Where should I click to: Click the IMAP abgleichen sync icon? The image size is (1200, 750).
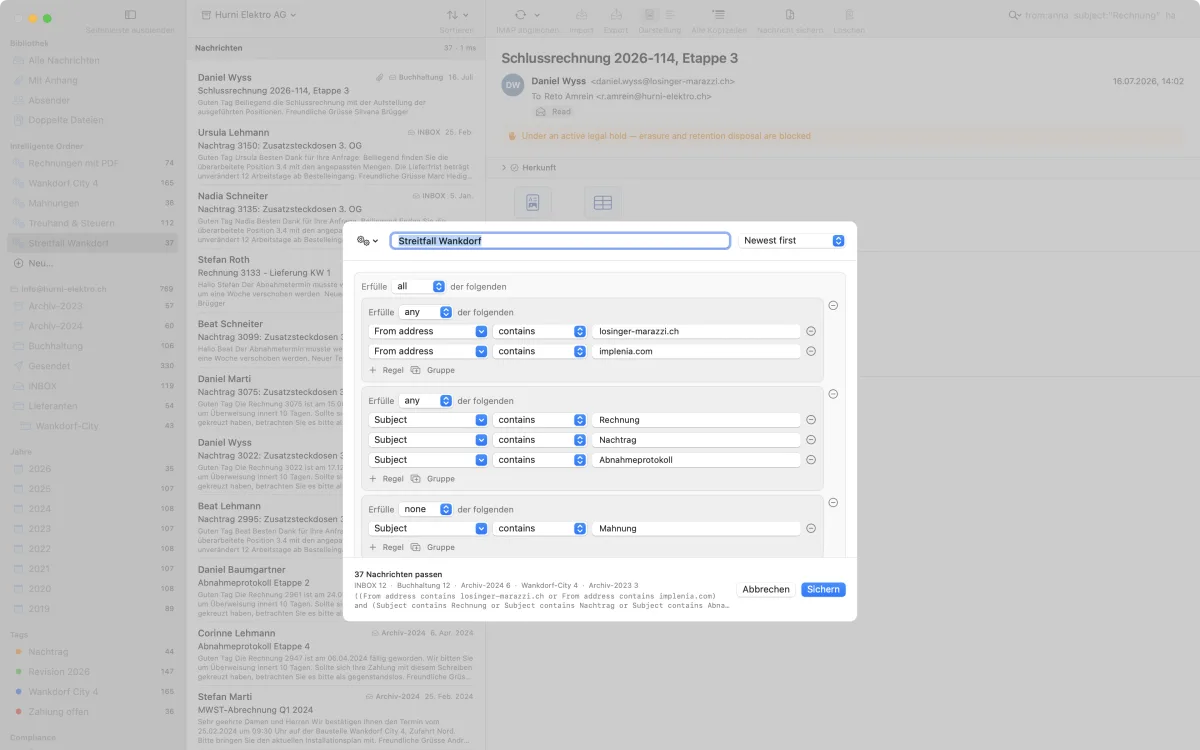tap(520, 15)
